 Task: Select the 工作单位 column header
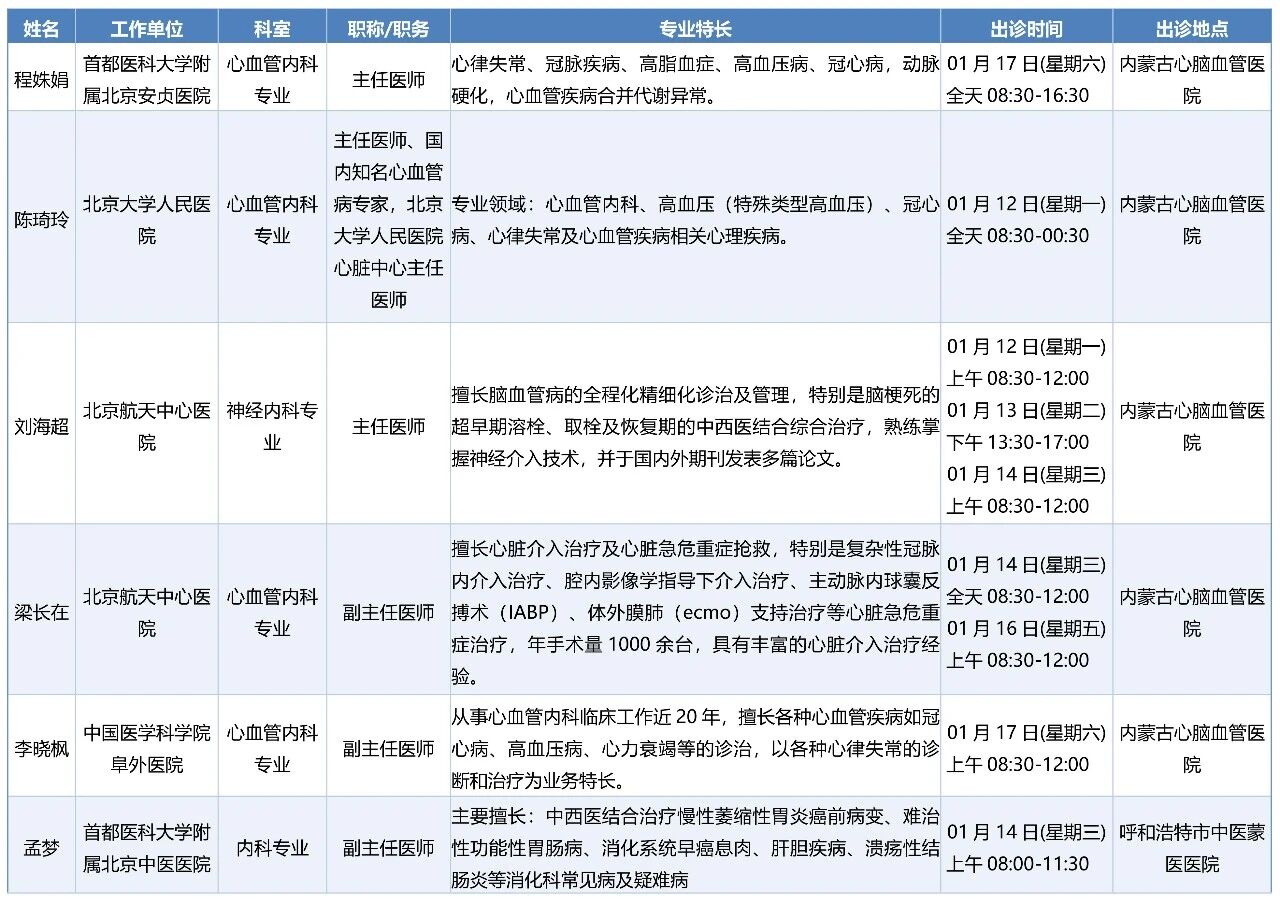point(147,29)
